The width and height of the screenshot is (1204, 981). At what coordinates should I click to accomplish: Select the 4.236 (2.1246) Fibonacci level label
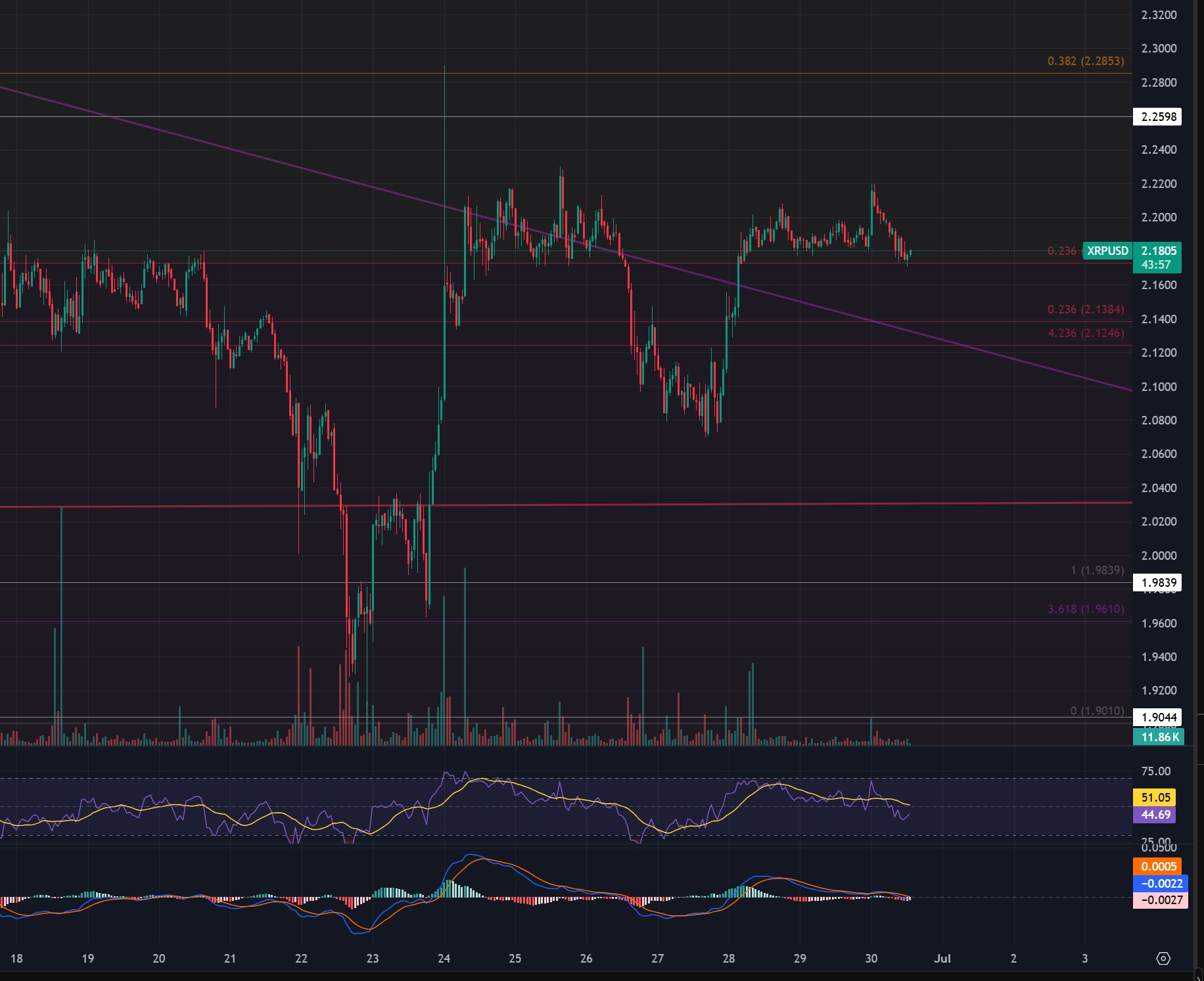(x=1086, y=333)
